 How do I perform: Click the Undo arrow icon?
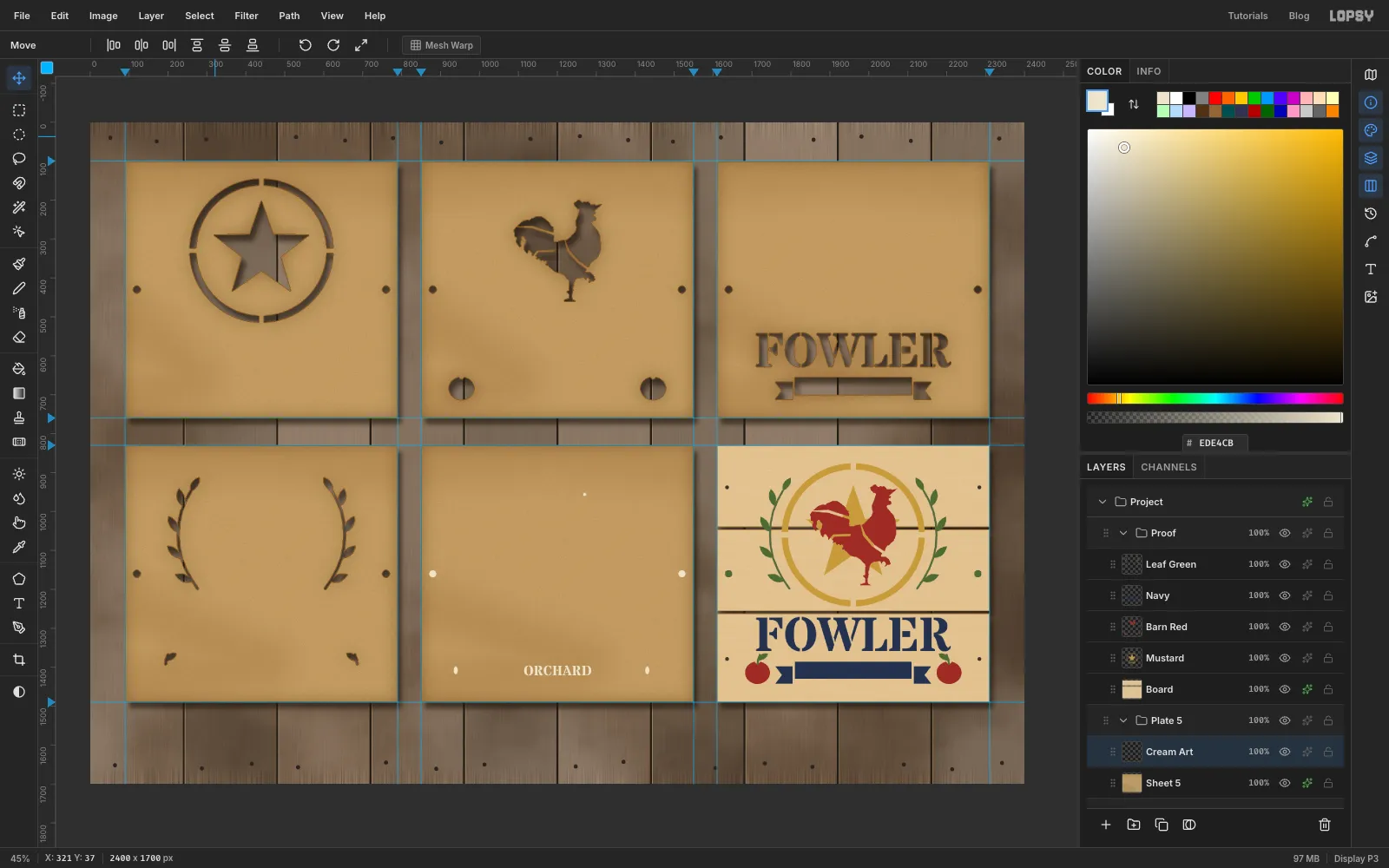point(305,45)
